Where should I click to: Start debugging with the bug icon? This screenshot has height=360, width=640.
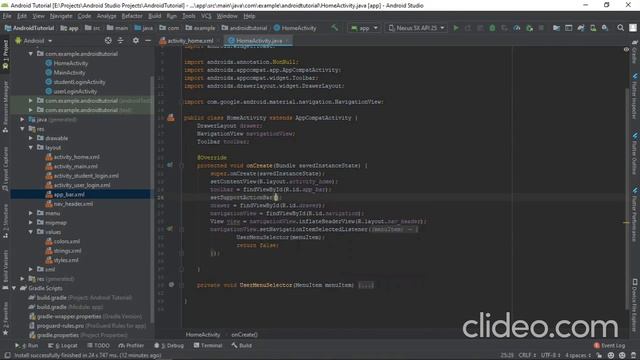click(492, 28)
